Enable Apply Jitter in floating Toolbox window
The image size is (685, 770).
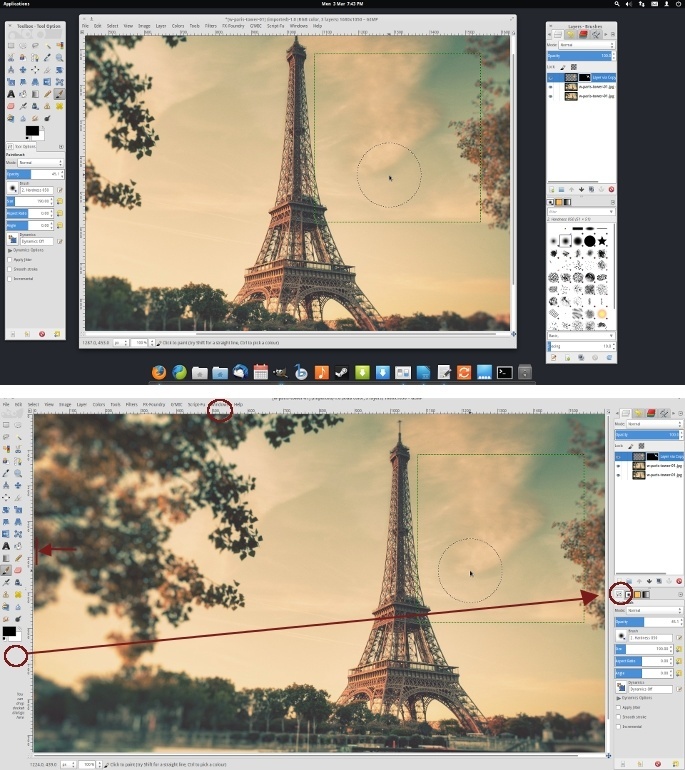click(x=10, y=260)
